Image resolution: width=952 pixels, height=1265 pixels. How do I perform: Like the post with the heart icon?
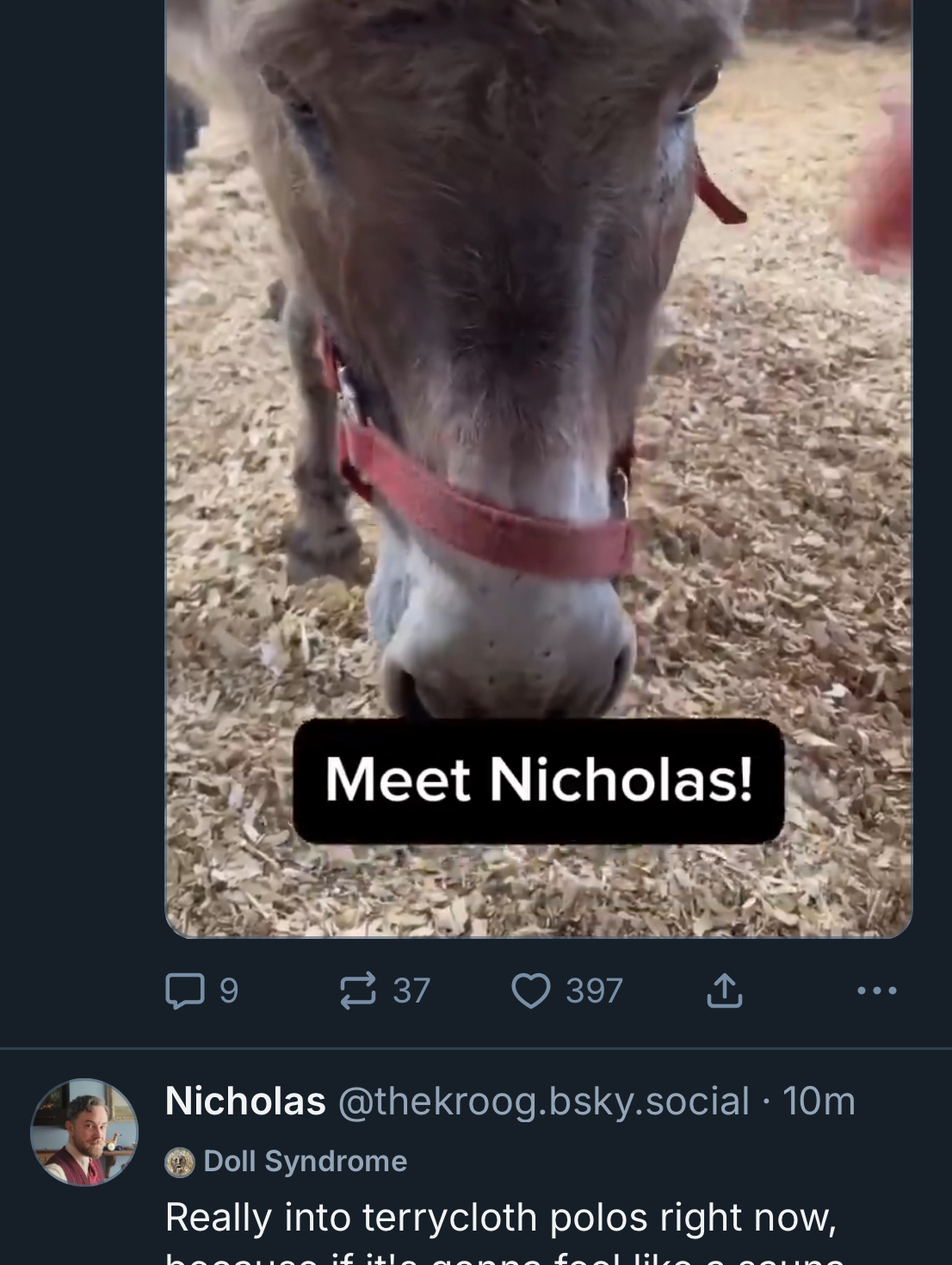pos(530,990)
